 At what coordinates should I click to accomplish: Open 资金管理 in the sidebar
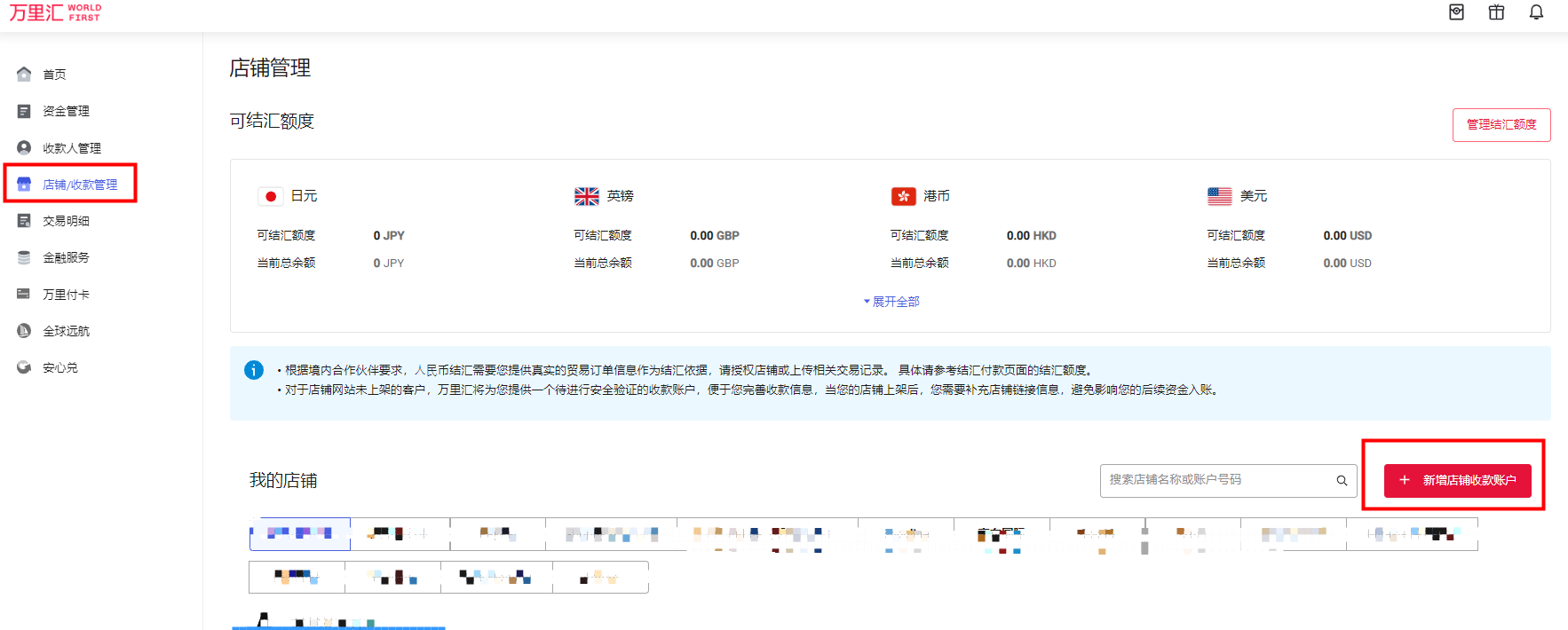click(66, 111)
